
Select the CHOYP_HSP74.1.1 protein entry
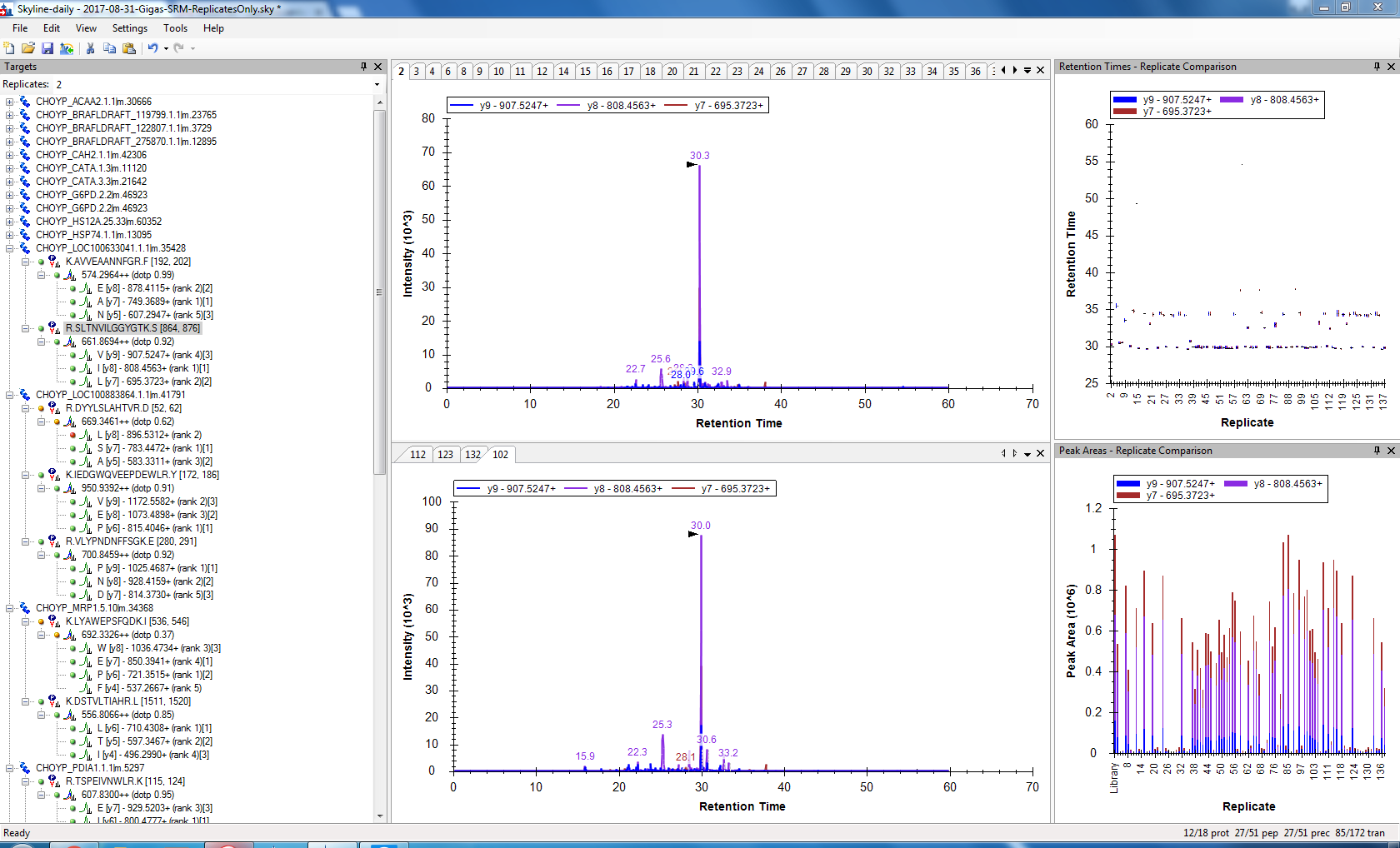coord(93,235)
